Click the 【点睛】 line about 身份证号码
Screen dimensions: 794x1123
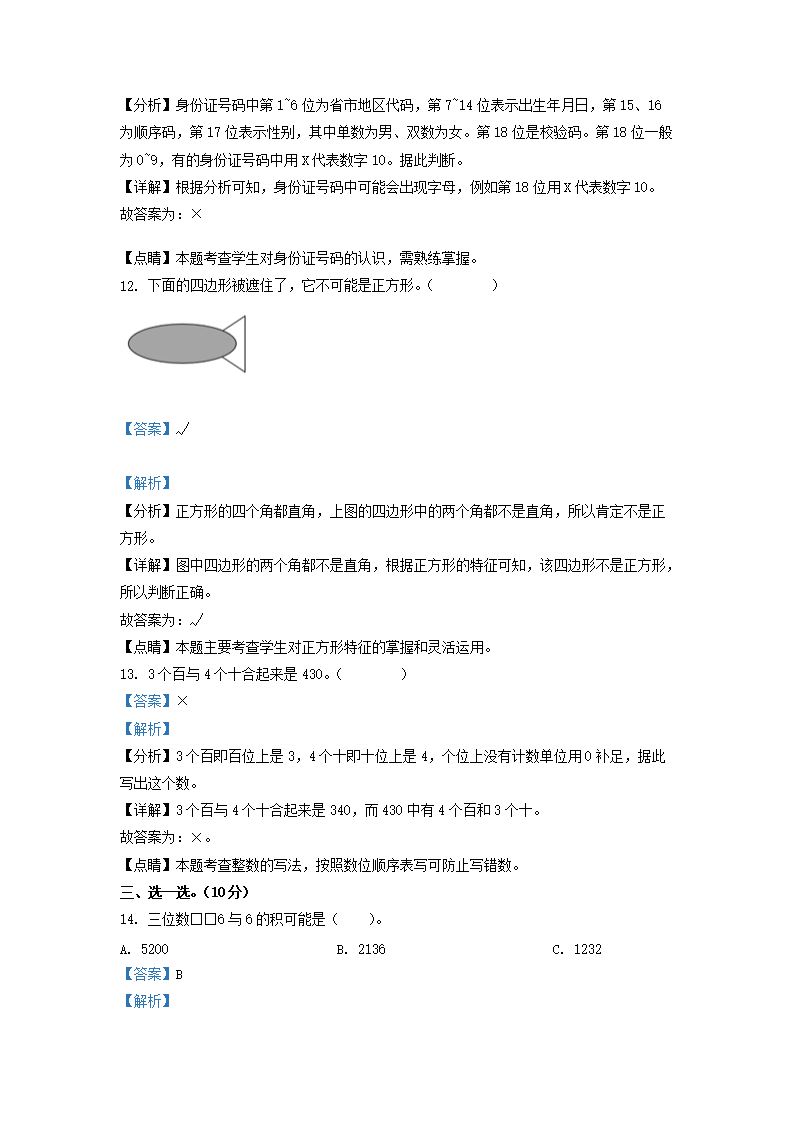(x=299, y=259)
